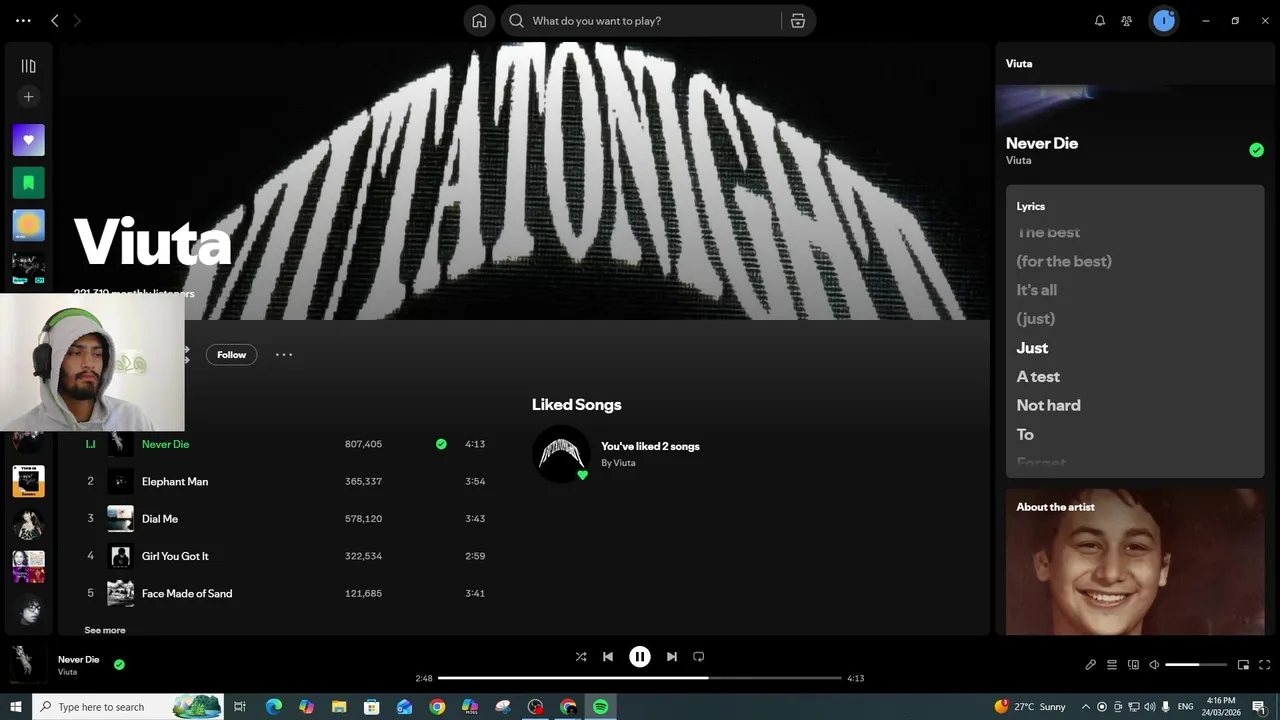Jump to lyric line (for the best)

[x=1064, y=261]
